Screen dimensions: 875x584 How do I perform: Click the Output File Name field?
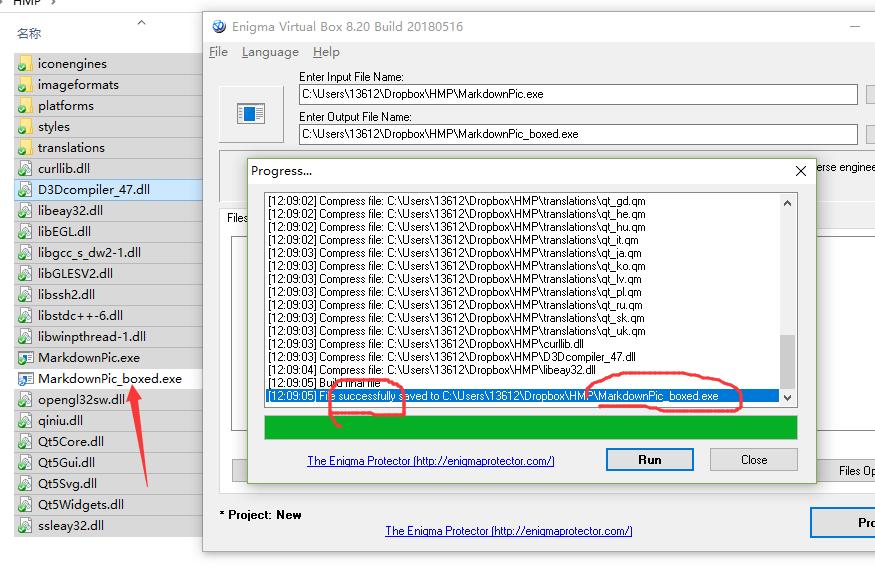click(x=578, y=134)
